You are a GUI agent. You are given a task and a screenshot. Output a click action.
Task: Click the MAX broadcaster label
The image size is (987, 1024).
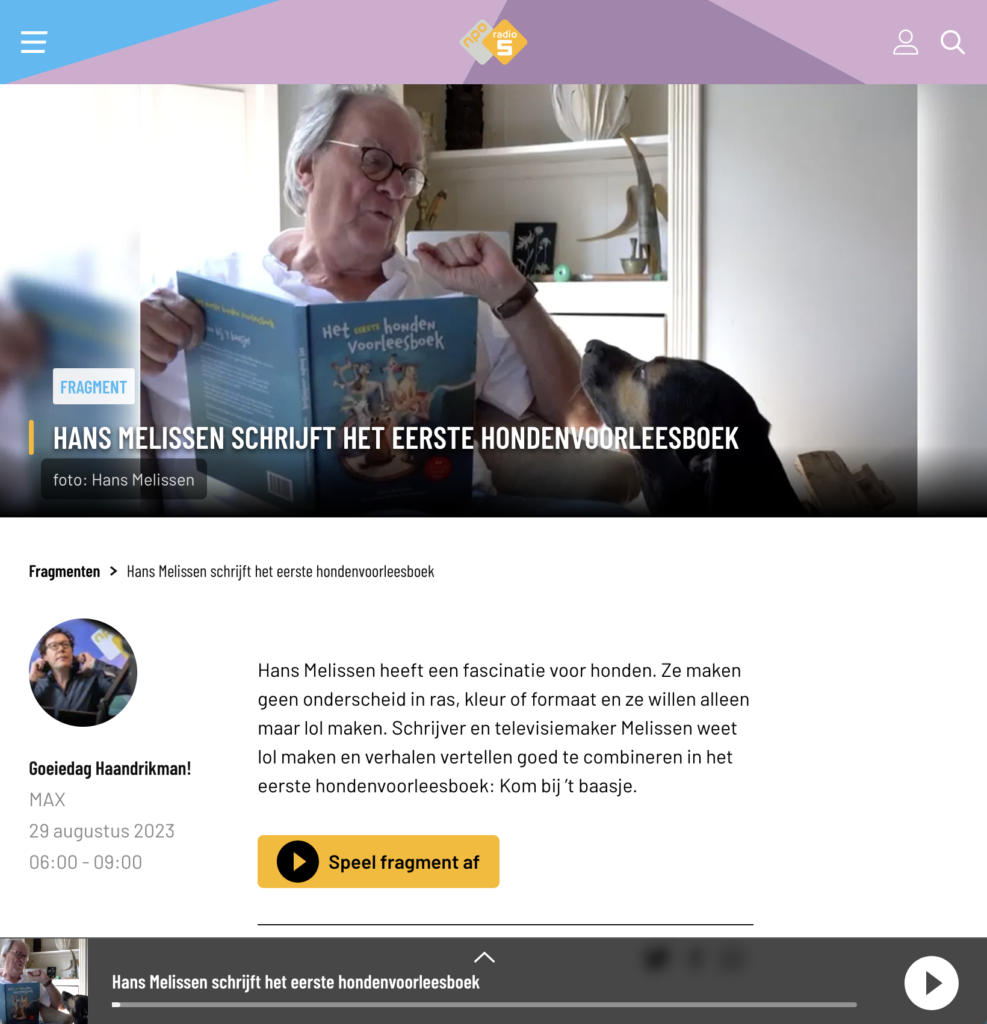point(47,799)
